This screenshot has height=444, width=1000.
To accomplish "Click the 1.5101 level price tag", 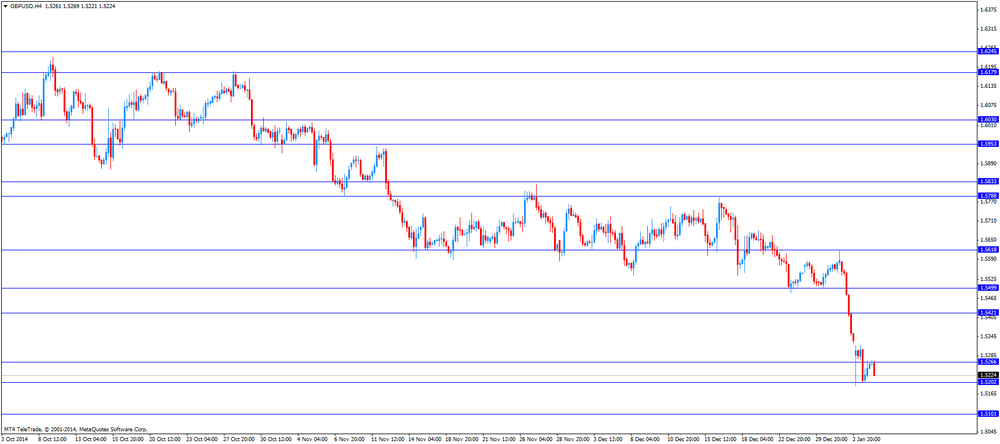I will tap(988, 414).
